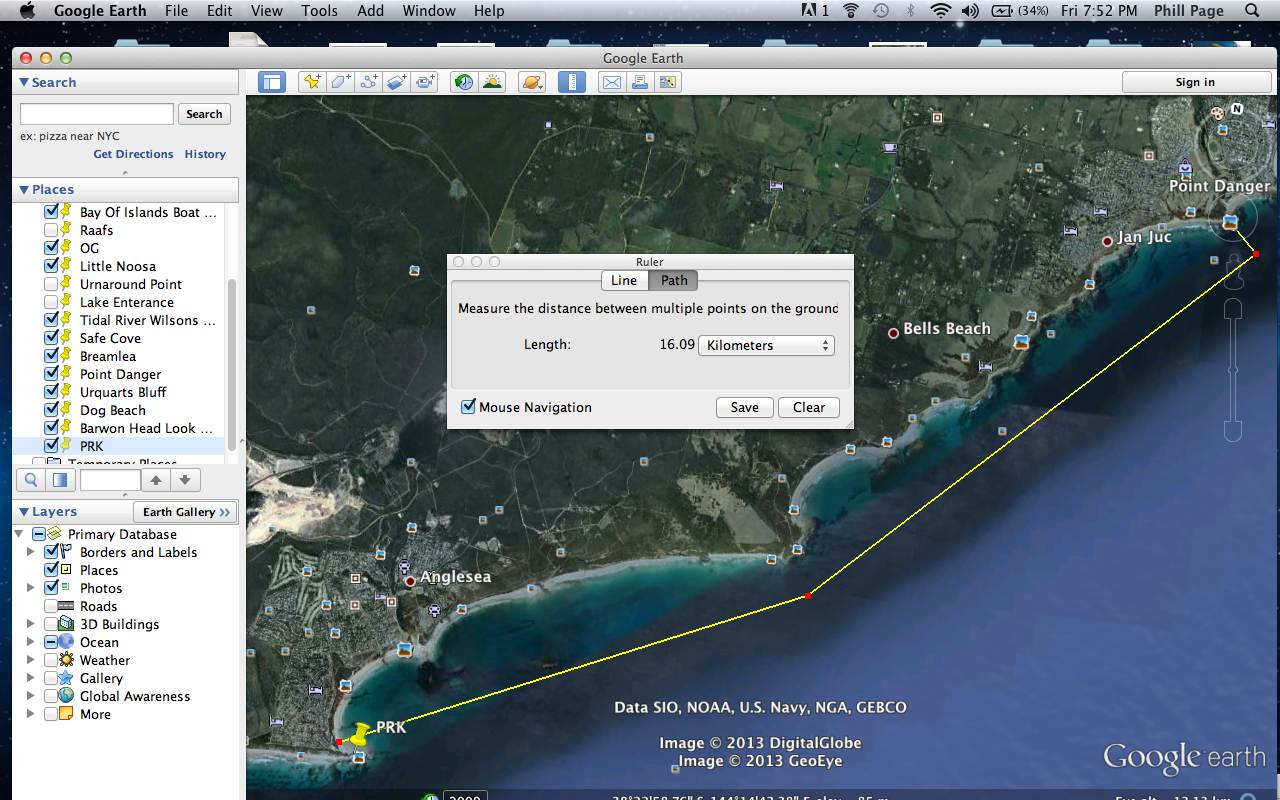Open the Record a Tour camera icon

pos(426,82)
